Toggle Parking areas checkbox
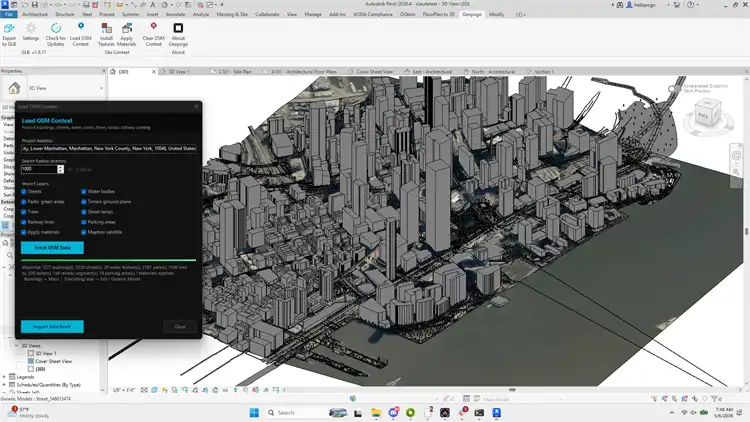The width and height of the screenshot is (750, 422). pyautogui.click(x=84, y=222)
